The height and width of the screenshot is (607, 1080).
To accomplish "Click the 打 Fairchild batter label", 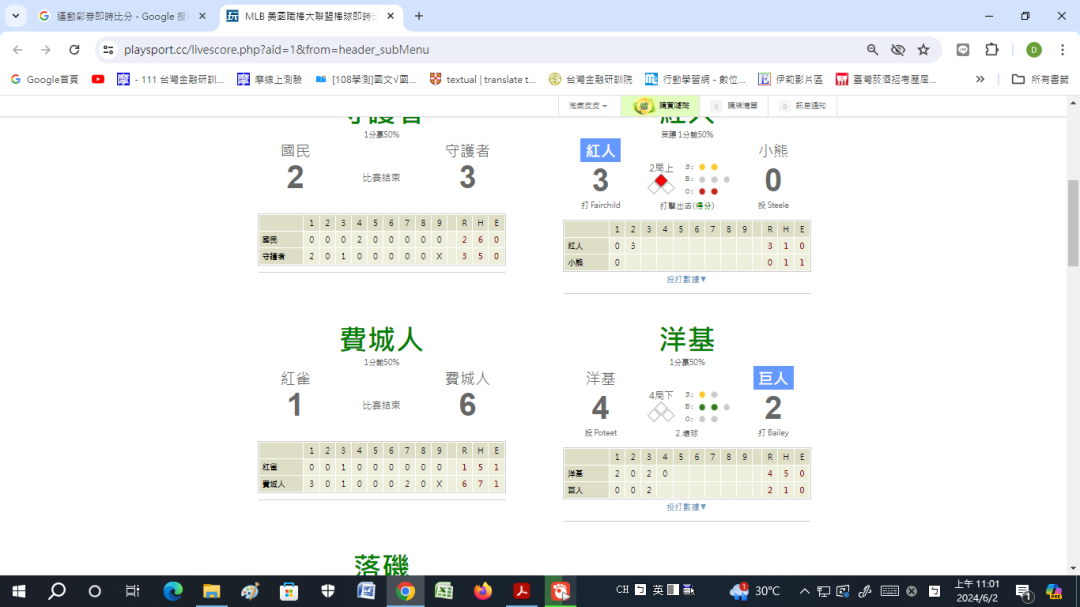I will click(601, 205).
